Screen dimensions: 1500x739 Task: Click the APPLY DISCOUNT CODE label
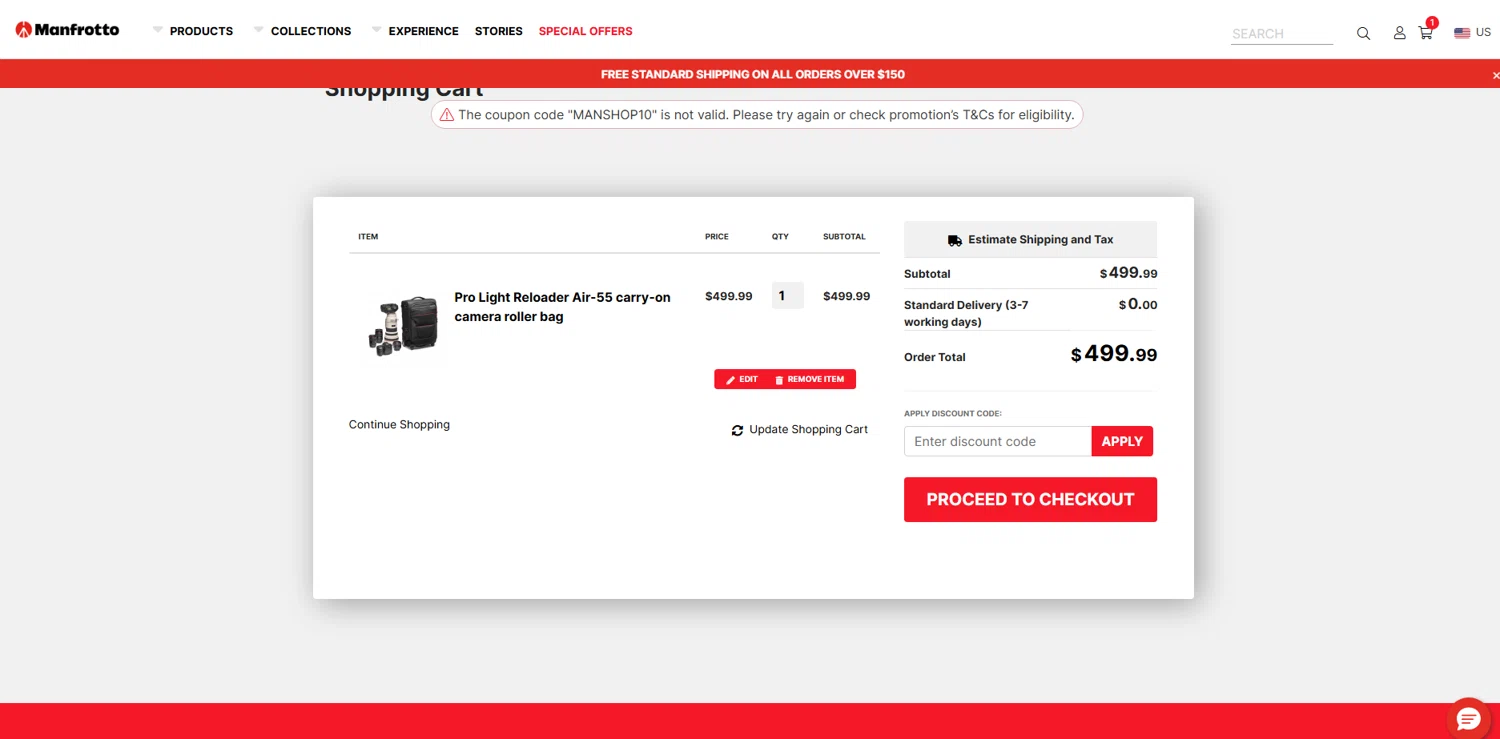(x=953, y=413)
